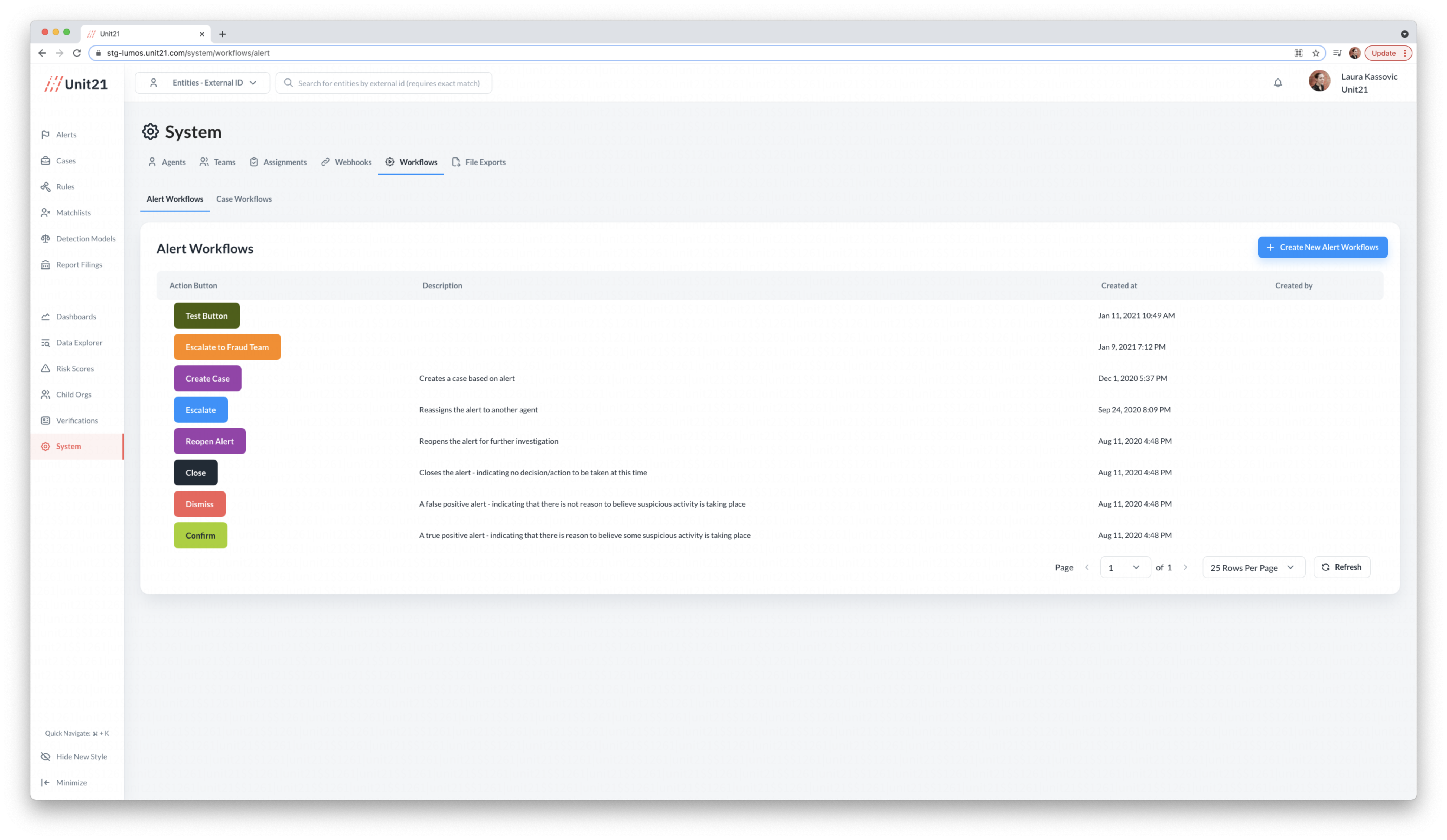
Task: Switch to the Case Workflows tab
Action: pos(243,199)
